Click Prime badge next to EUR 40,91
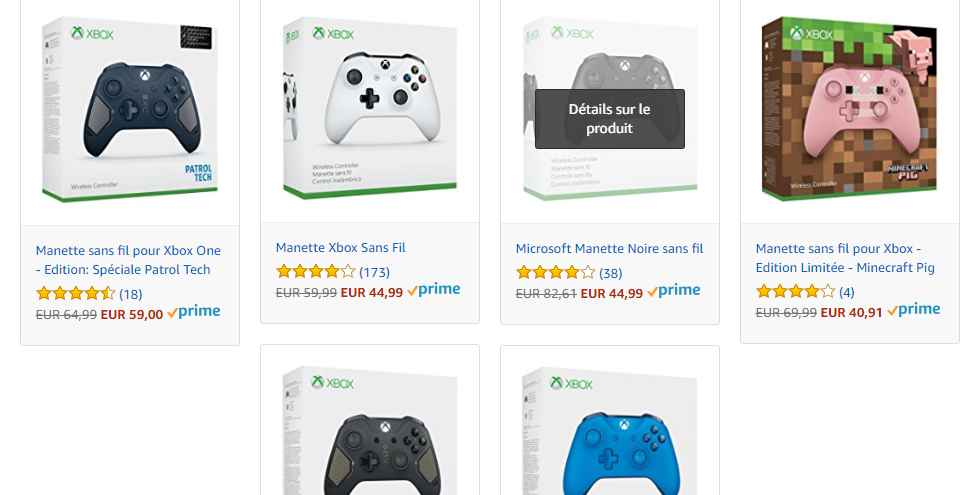Image resolution: width=963 pixels, height=495 pixels. coord(913,310)
